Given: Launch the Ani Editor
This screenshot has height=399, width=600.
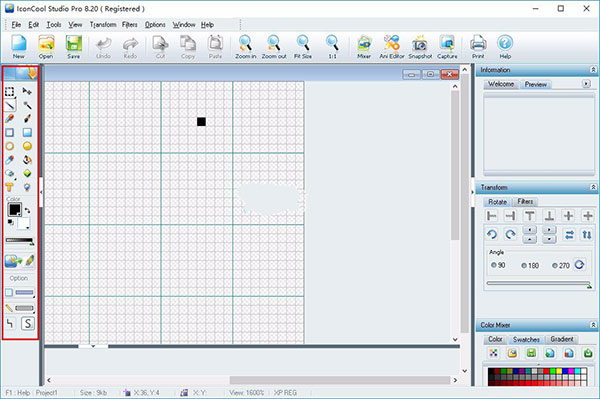Looking at the screenshot, I should tap(391, 47).
